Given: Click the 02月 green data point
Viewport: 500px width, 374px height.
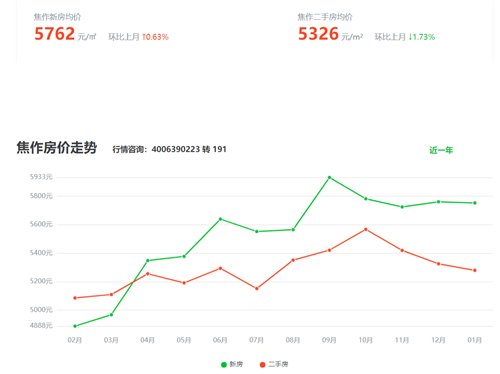Looking at the screenshot, I should (x=75, y=326).
